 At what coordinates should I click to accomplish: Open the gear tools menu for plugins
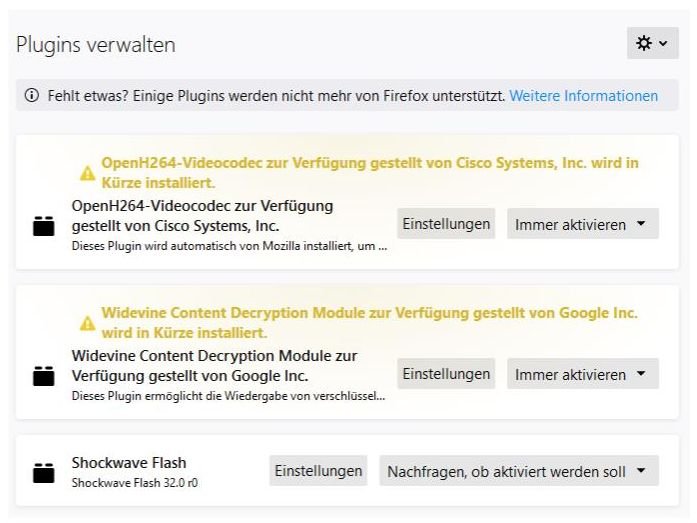pos(652,44)
